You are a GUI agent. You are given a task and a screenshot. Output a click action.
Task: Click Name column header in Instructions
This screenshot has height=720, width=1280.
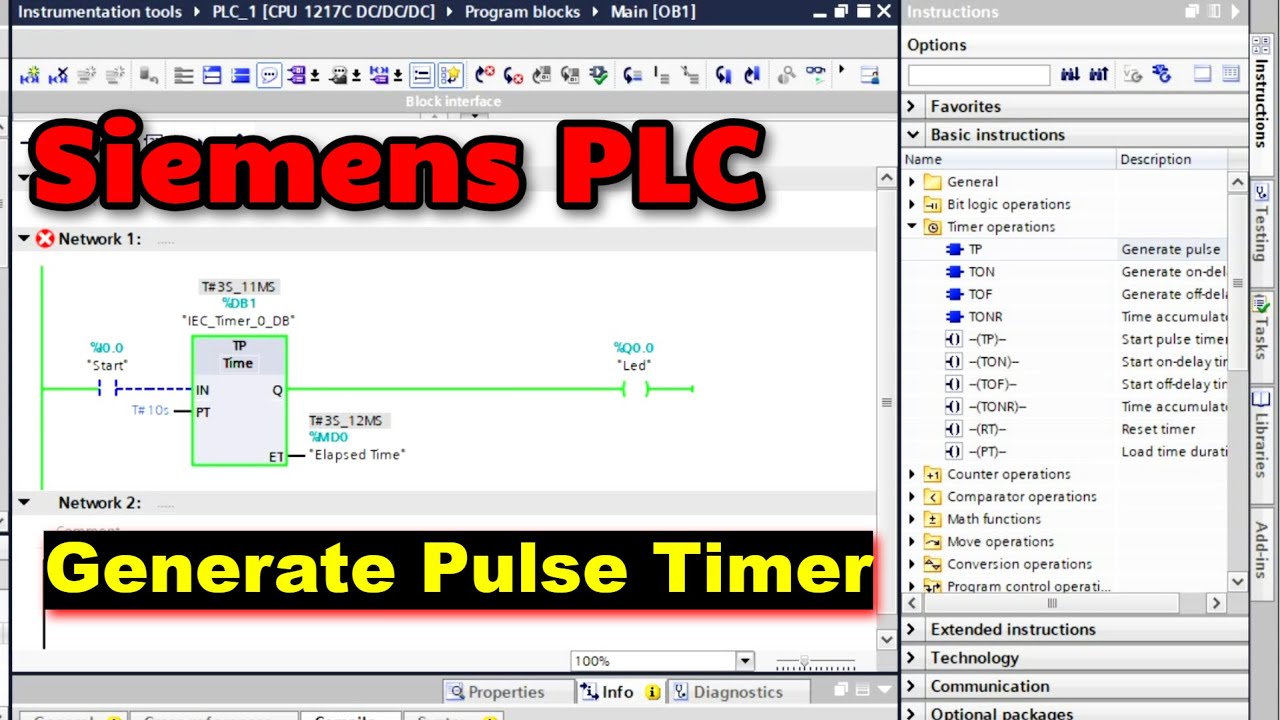coord(1009,159)
